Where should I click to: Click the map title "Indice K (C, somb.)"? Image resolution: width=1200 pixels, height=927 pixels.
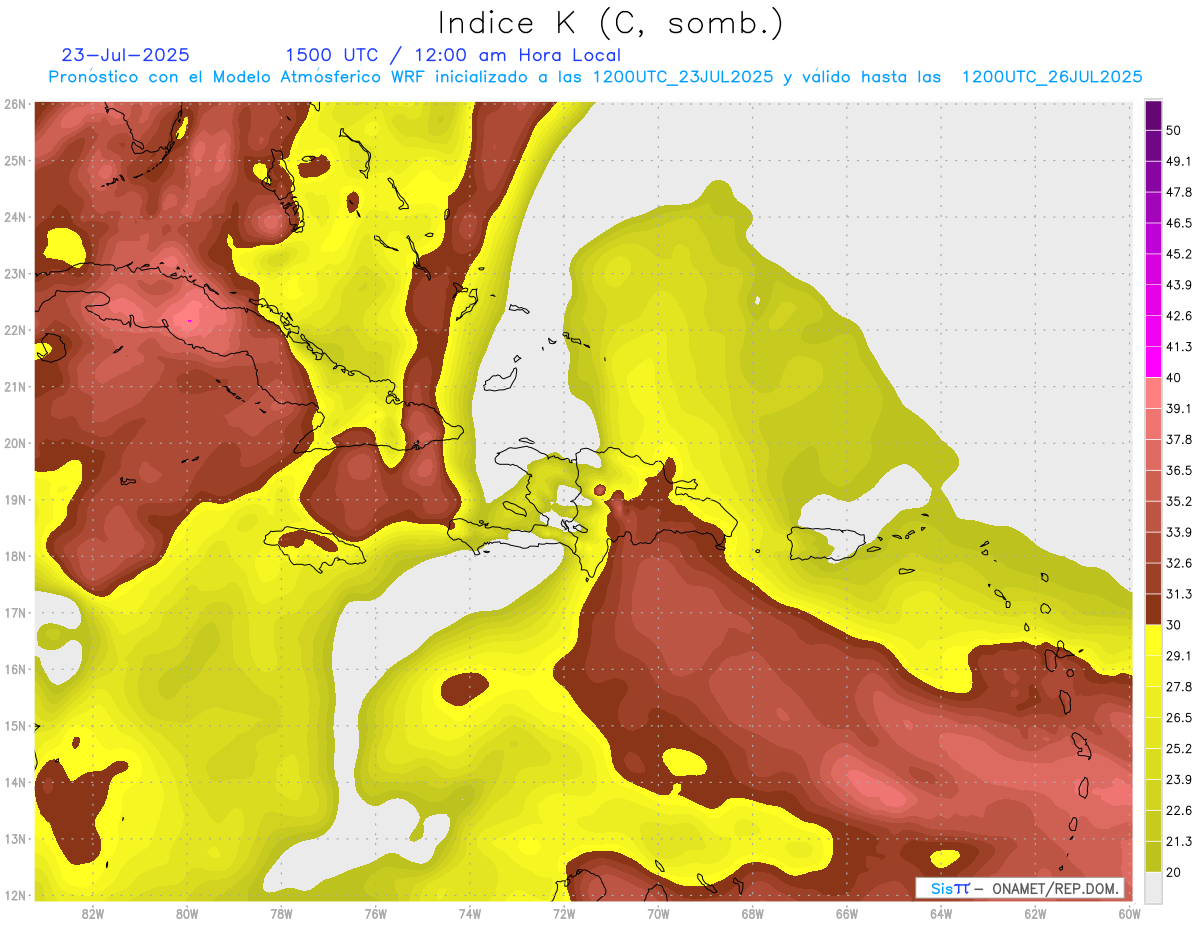[x=610, y=22]
